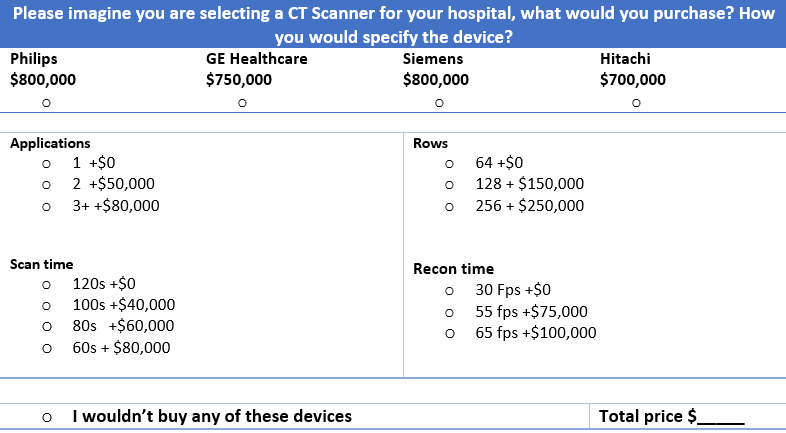Screen dimensions: 786x433
Task: Select 64 rows at +$0
Action: [450, 163]
